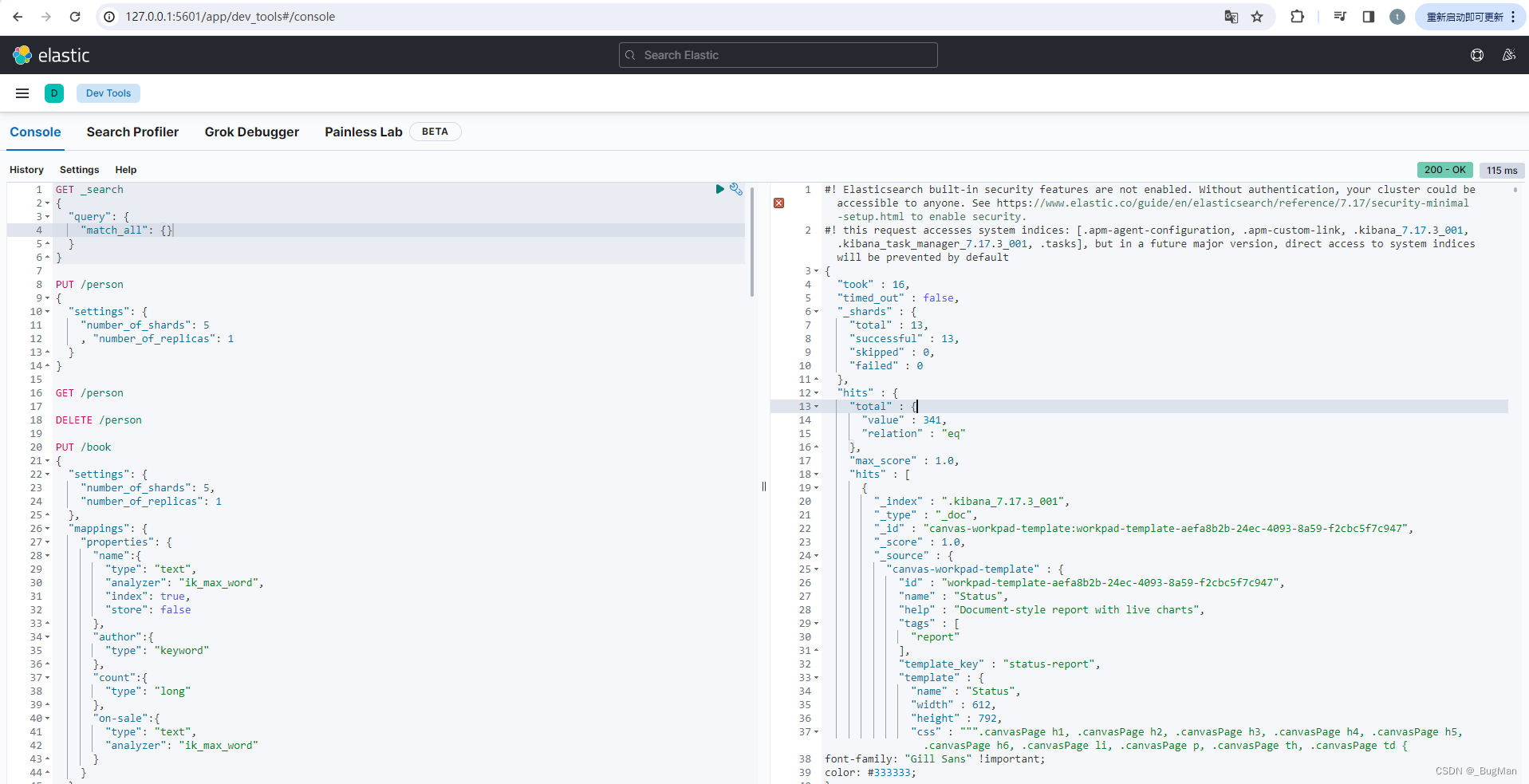The height and width of the screenshot is (784, 1529).
Task: Open the browser profile avatar
Action: click(1397, 17)
